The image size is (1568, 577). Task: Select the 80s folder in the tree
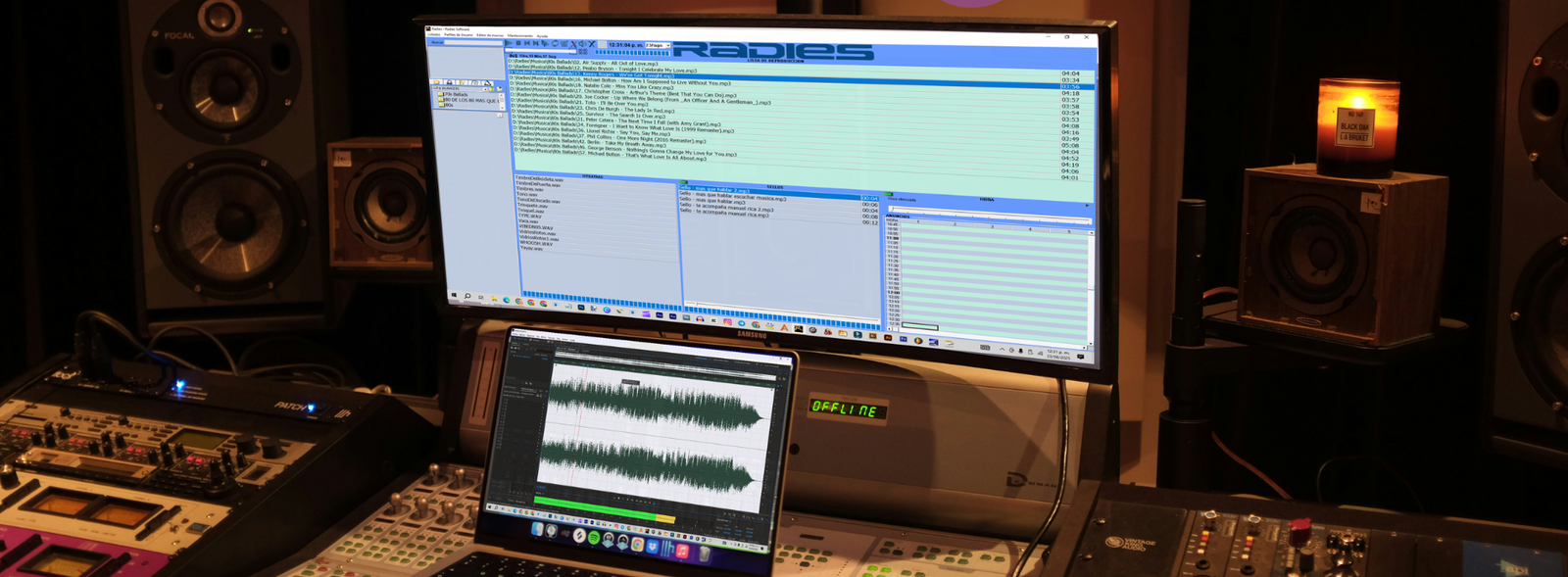[448, 105]
